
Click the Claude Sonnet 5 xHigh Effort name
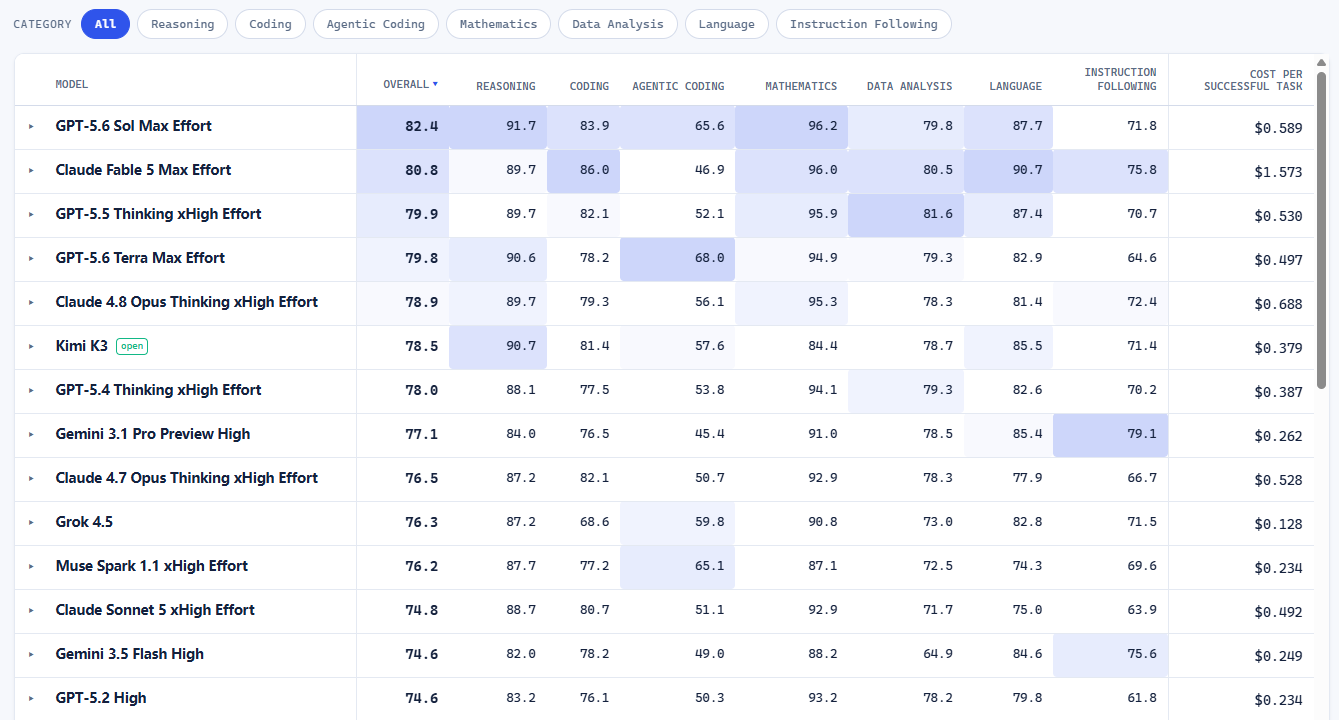(x=155, y=610)
